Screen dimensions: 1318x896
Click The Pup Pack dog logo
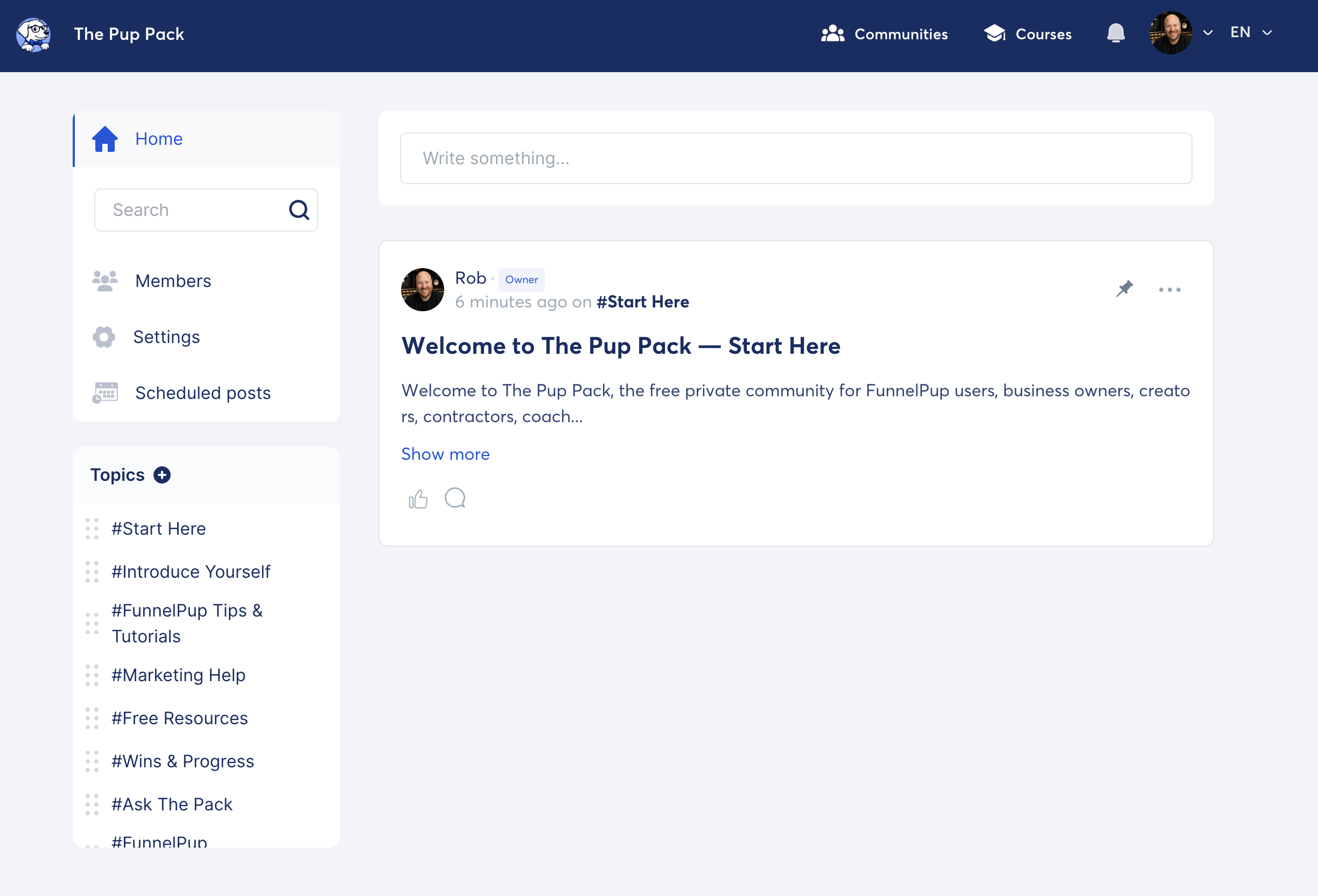click(x=33, y=34)
